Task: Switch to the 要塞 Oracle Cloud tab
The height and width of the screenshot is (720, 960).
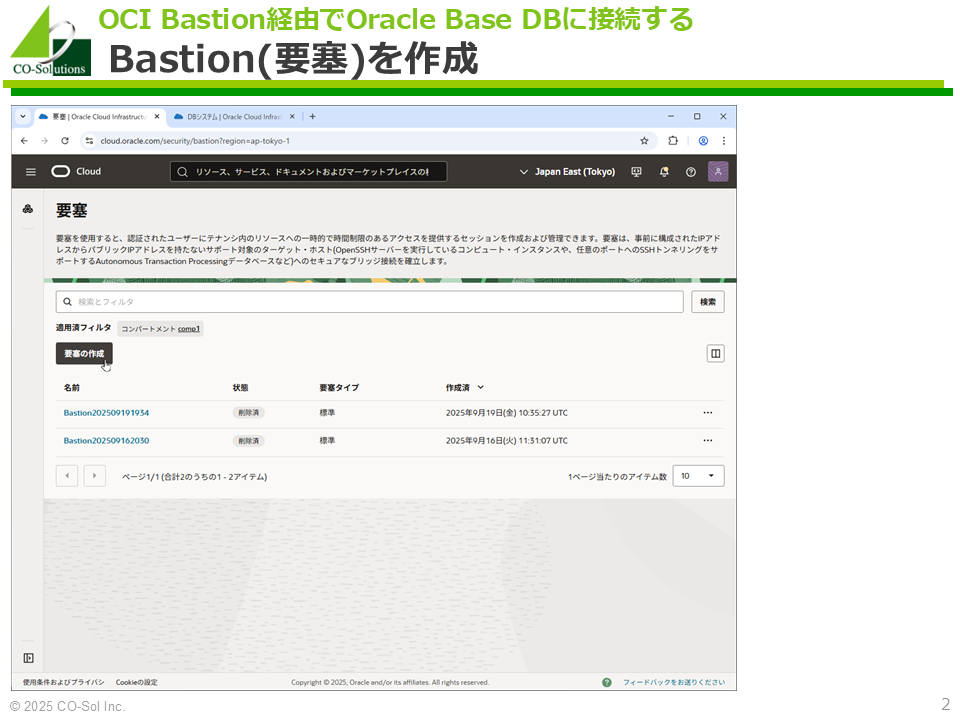Action: pyautogui.click(x=98, y=116)
